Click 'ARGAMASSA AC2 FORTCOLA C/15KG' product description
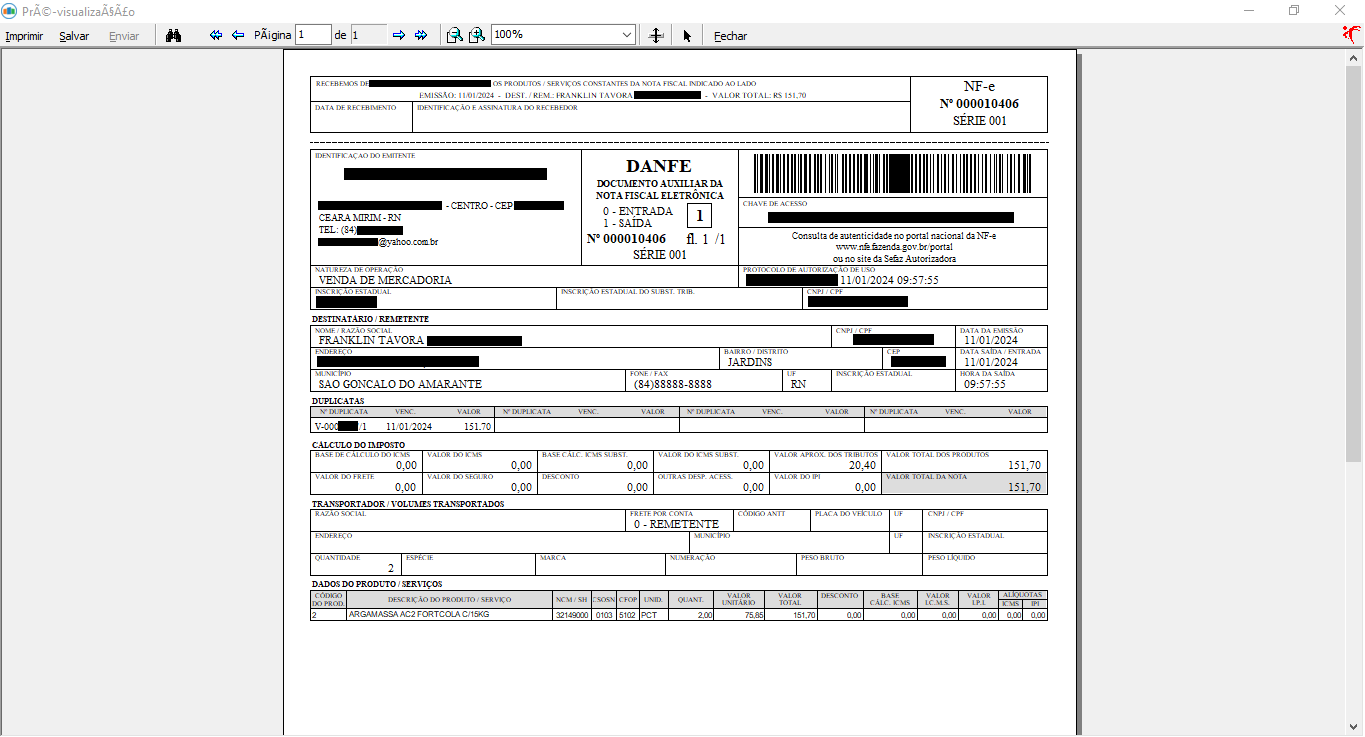Screen dimensions: 1365x737 pos(420,615)
